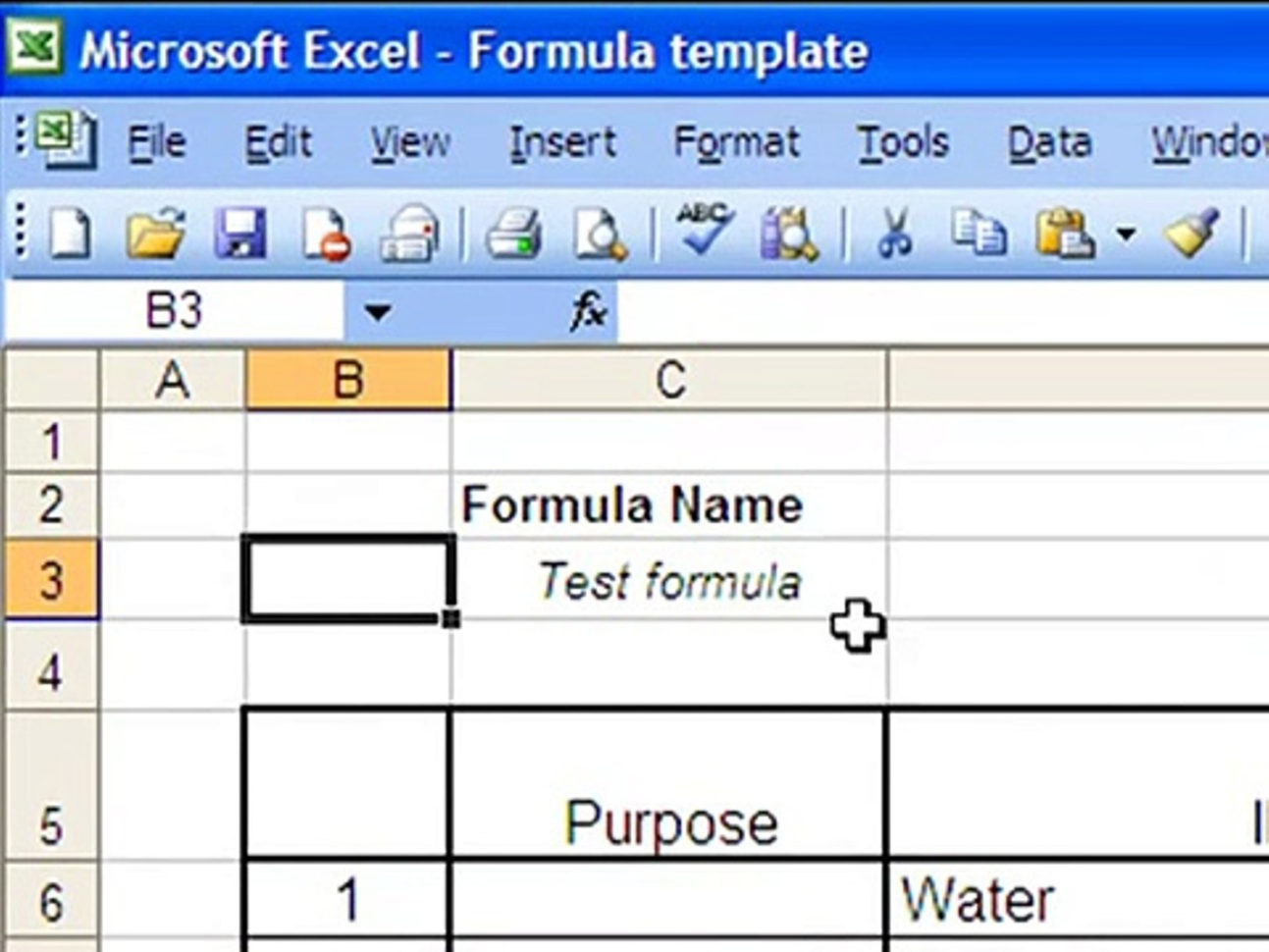Screen dimensions: 1269x952
Task: Click the Print icon
Action: pos(514,236)
